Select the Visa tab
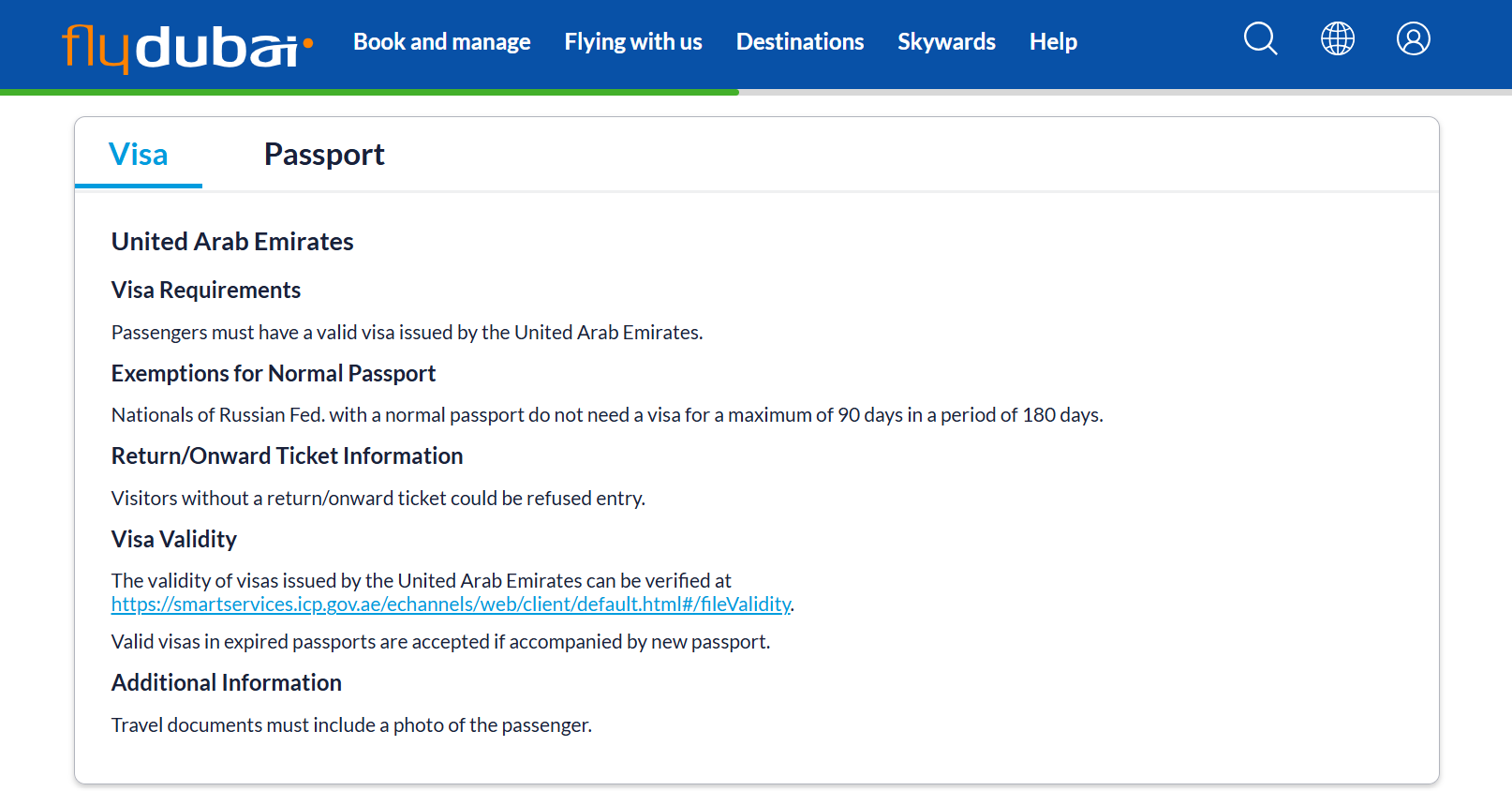 [x=138, y=154]
